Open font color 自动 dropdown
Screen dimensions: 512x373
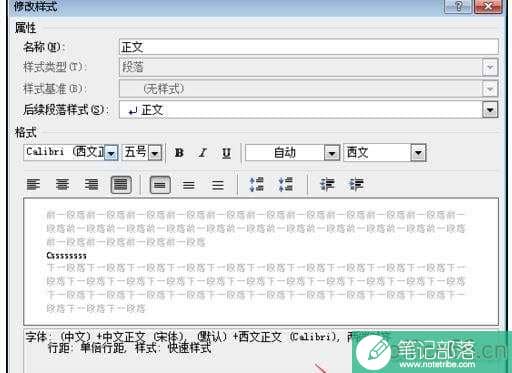[332, 153]
